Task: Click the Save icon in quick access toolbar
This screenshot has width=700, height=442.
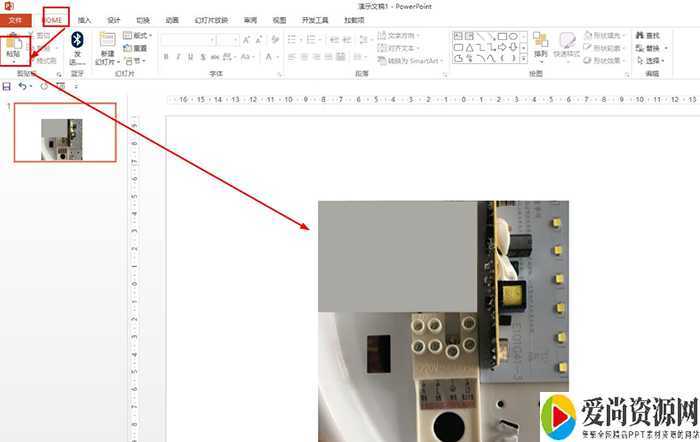Action: 7,87
